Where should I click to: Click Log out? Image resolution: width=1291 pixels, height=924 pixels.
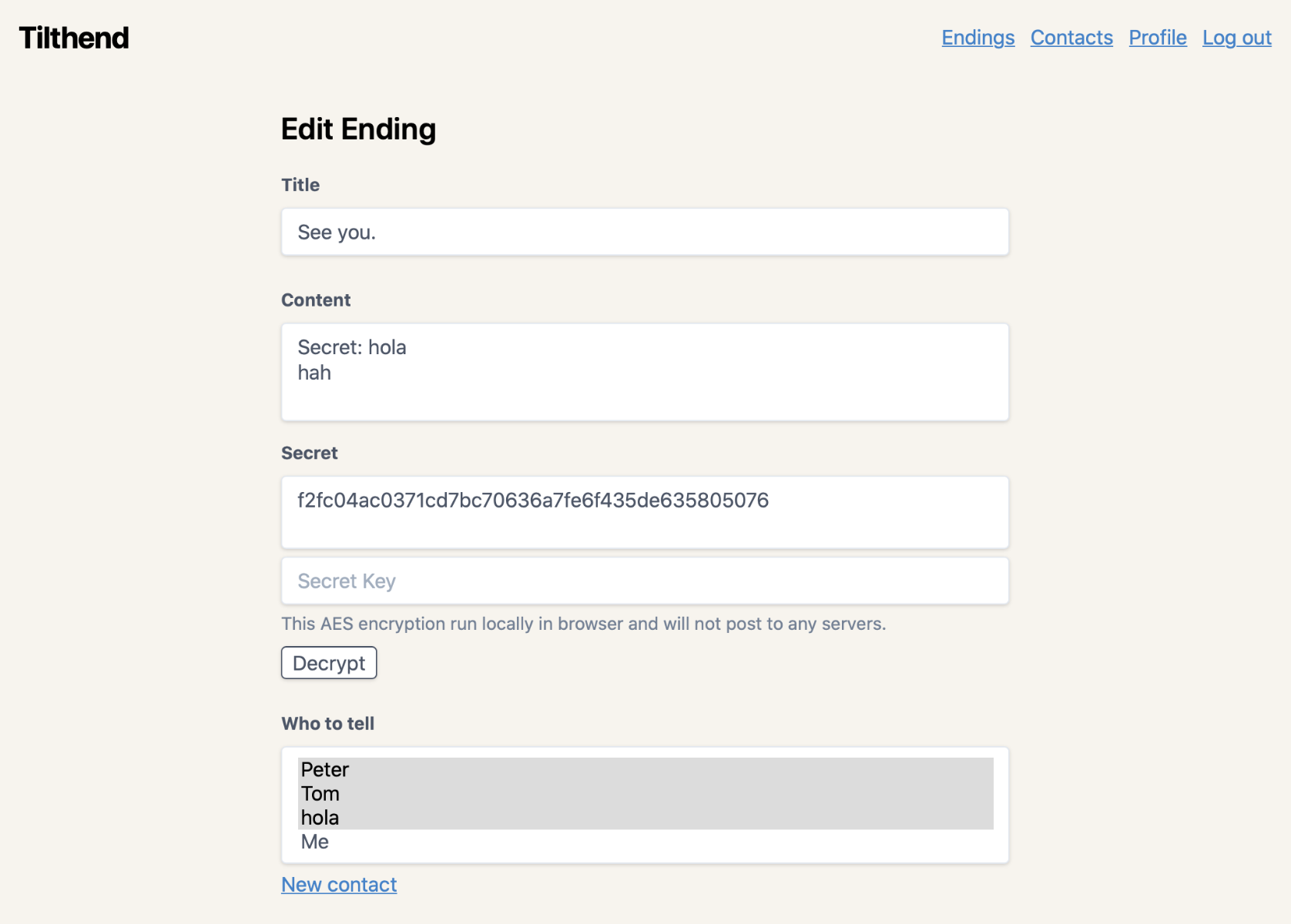[x=1236, y=38]
